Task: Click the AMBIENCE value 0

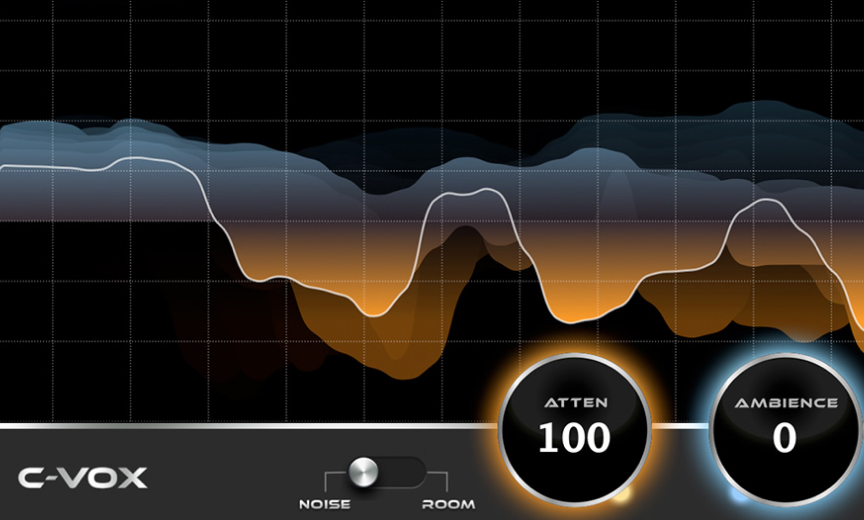Action: tap(785, 438)
